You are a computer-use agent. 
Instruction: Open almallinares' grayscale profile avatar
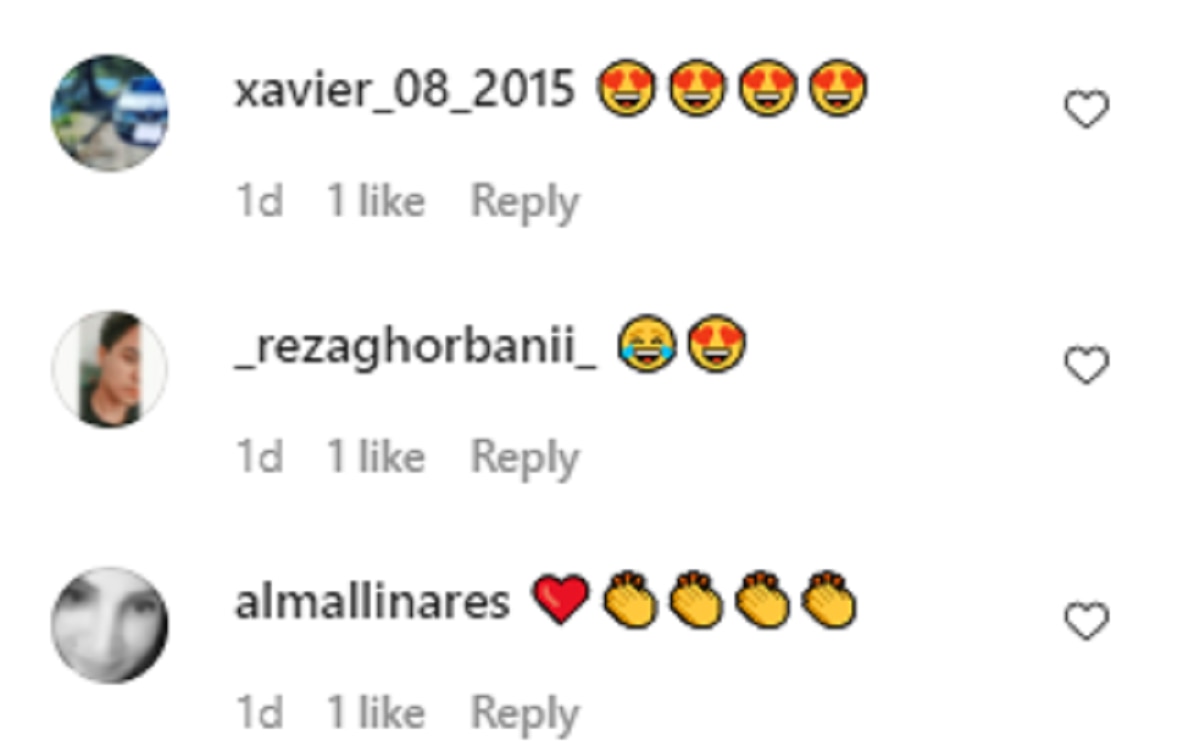coord(110,625)
